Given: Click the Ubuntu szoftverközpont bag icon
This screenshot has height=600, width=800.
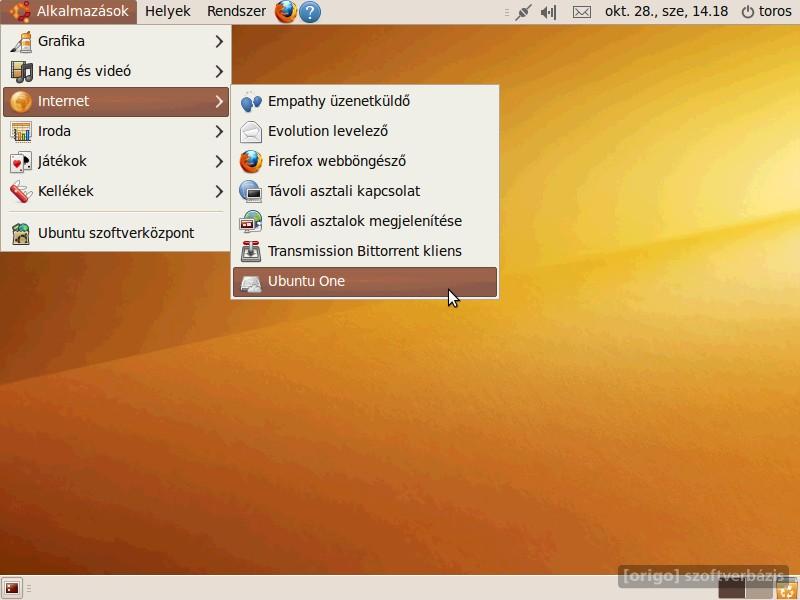Looking at the screenshot, I should [21, 234].
